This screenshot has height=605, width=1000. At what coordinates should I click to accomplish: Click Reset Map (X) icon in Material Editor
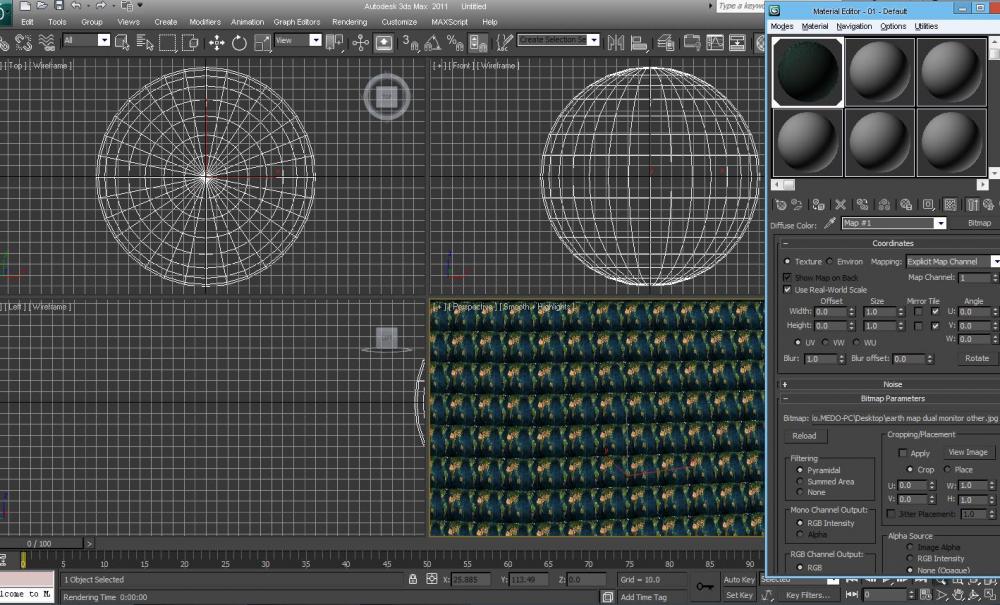click(x=840, y=204)
